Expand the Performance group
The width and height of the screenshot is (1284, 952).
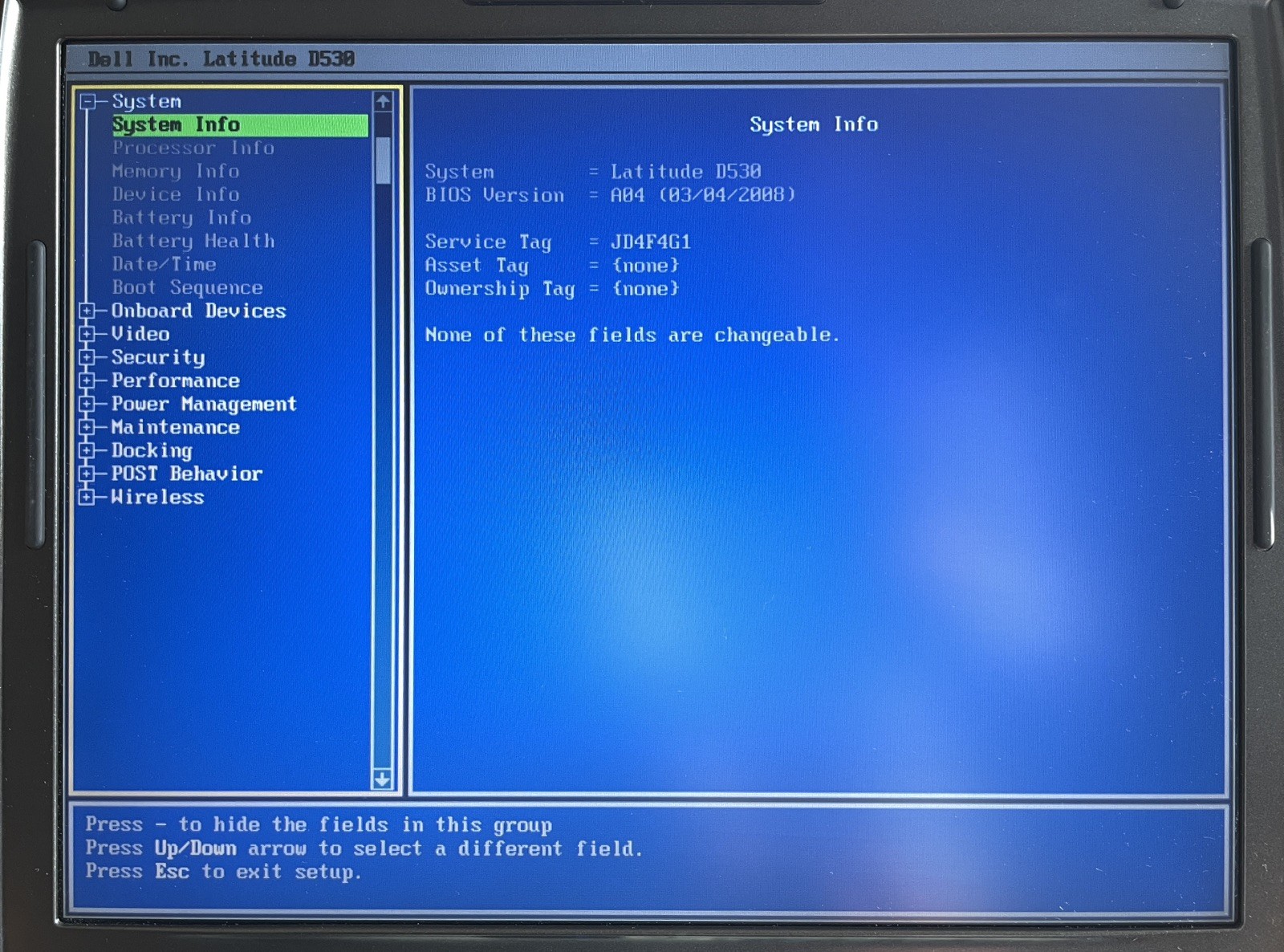pos(87,380)
